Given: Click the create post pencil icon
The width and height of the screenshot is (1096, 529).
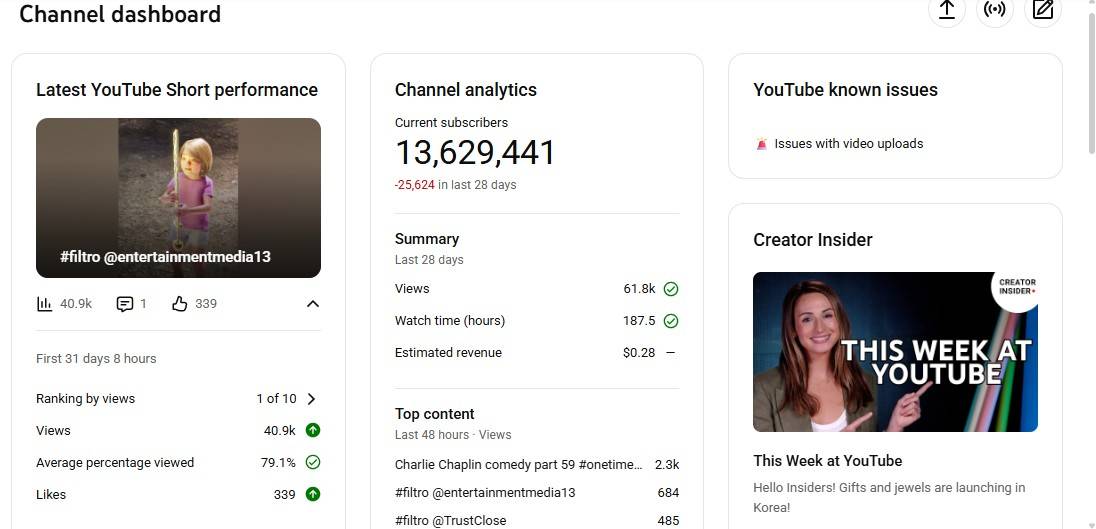Looking at the screenshot, I should tap(1043, 10).
